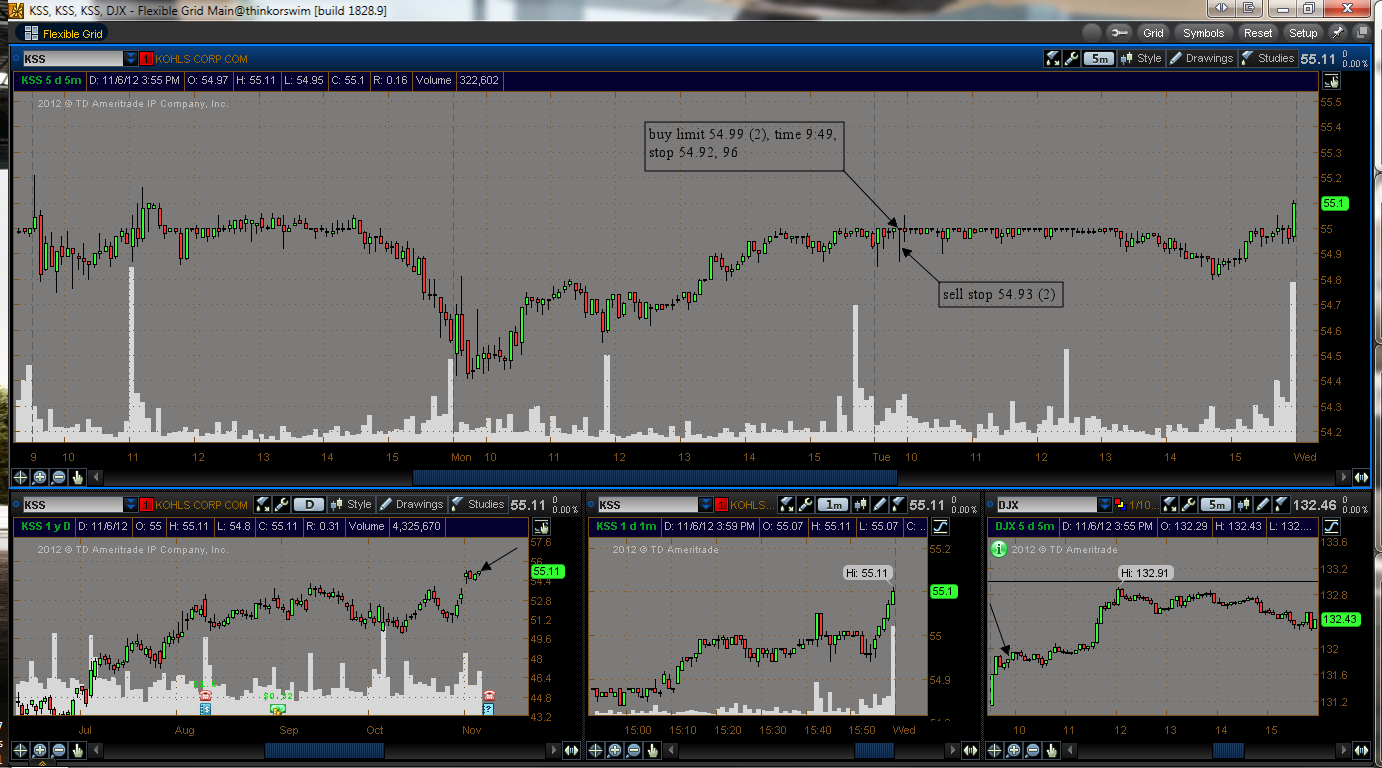Screen dimensions: 1382x768
Task: Open wrench settings in 1m chart toolbar
Action: pyautogui.click(x=806, y=504)
